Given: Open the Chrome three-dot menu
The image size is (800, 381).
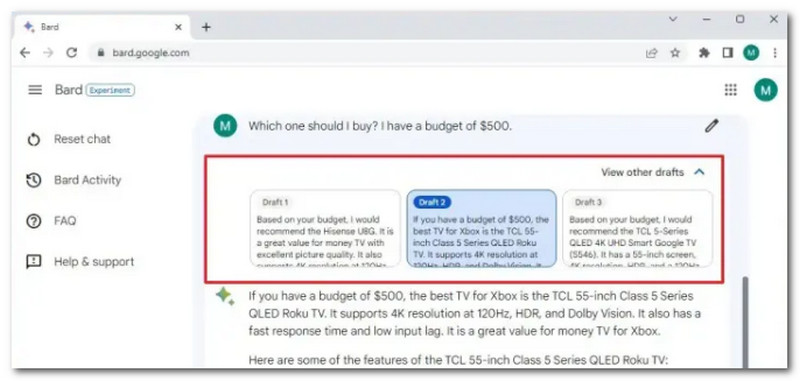Looking at the screenshot, I should point(775,53).
